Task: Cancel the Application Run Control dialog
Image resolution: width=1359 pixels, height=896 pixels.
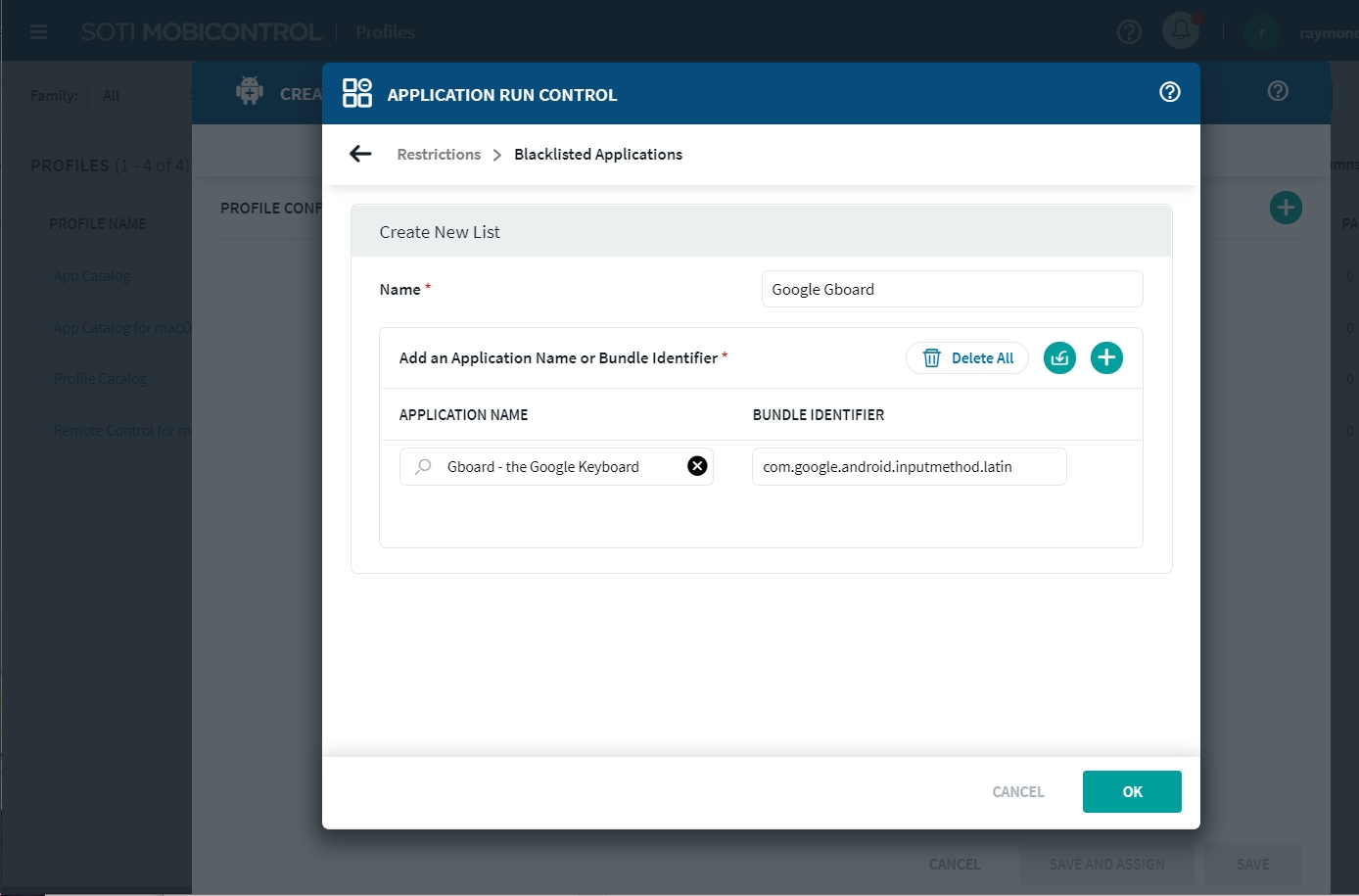Action: coord(1017,791)
